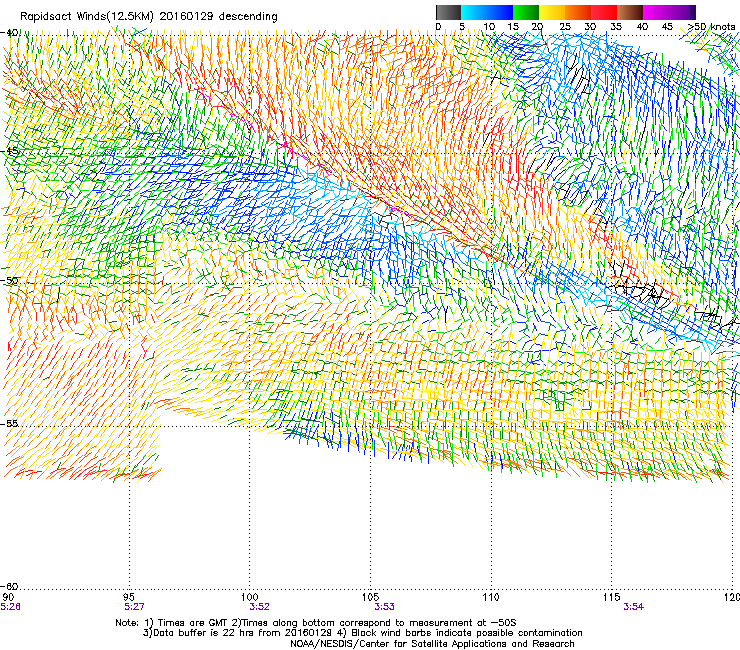Click the purple '5:27' time label
The width and height of the screenshot is (740, 650).
[134, 607]
